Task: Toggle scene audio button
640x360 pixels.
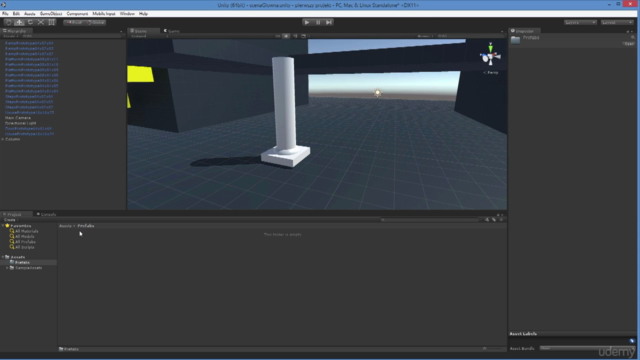Action: pyautogui.click(x=295, y=36)
